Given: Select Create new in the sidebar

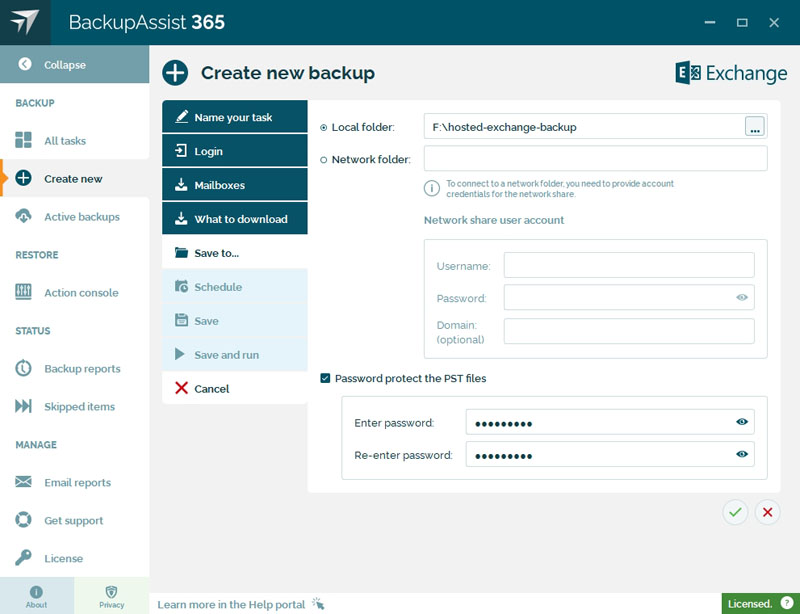Looking at the screenshot, I should point(74,179).
